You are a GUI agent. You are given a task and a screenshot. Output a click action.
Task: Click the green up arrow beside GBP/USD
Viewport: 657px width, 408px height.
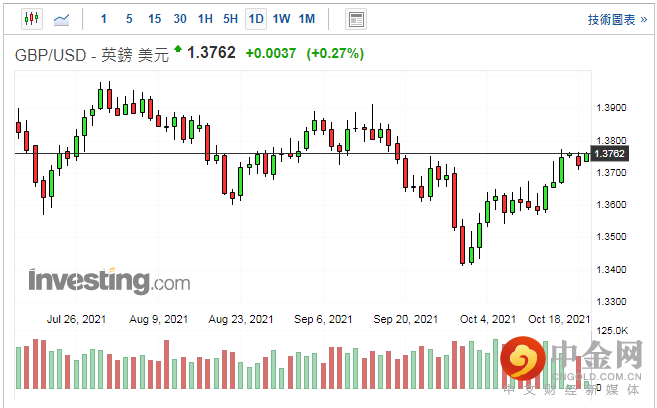[178, 48]
